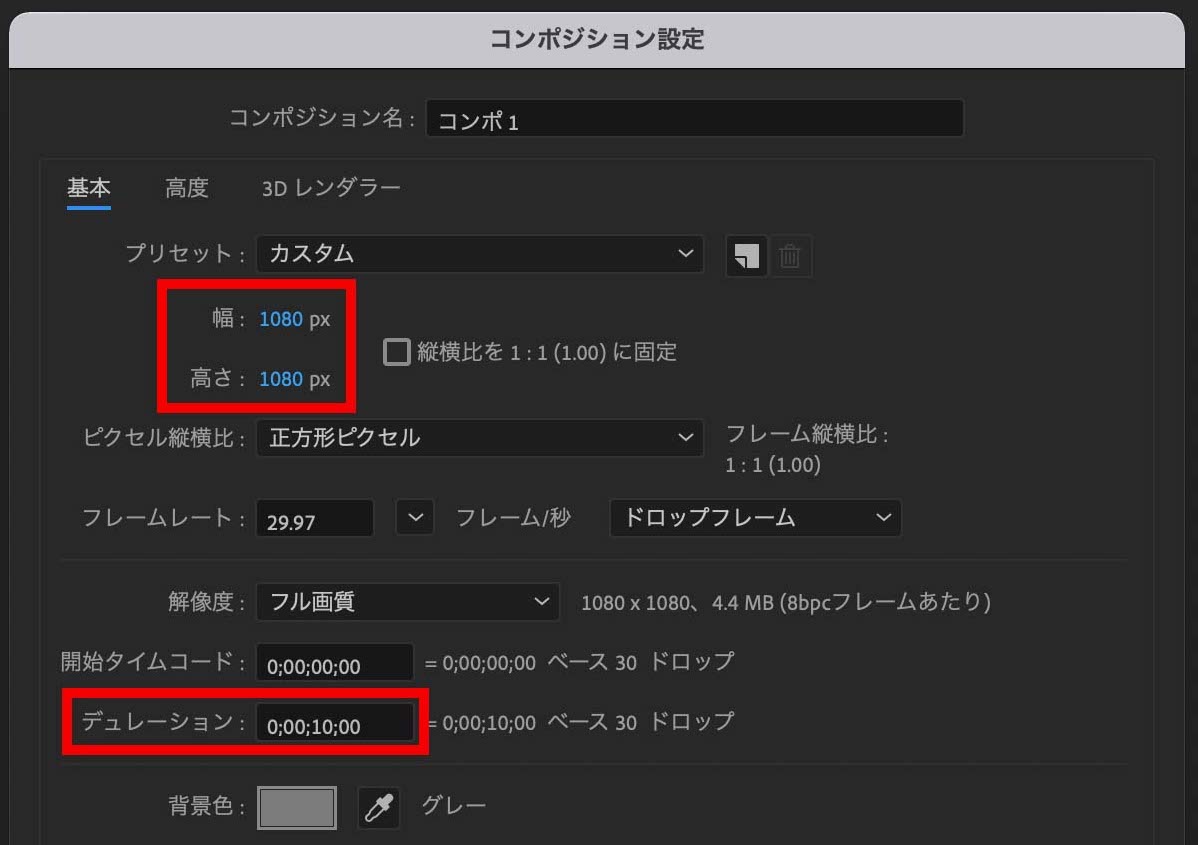Open ピクセル縦横比 dropdown showing 正方形ピクセル
Viewport: 1198px width, 845px height.
tap(480, 438)
